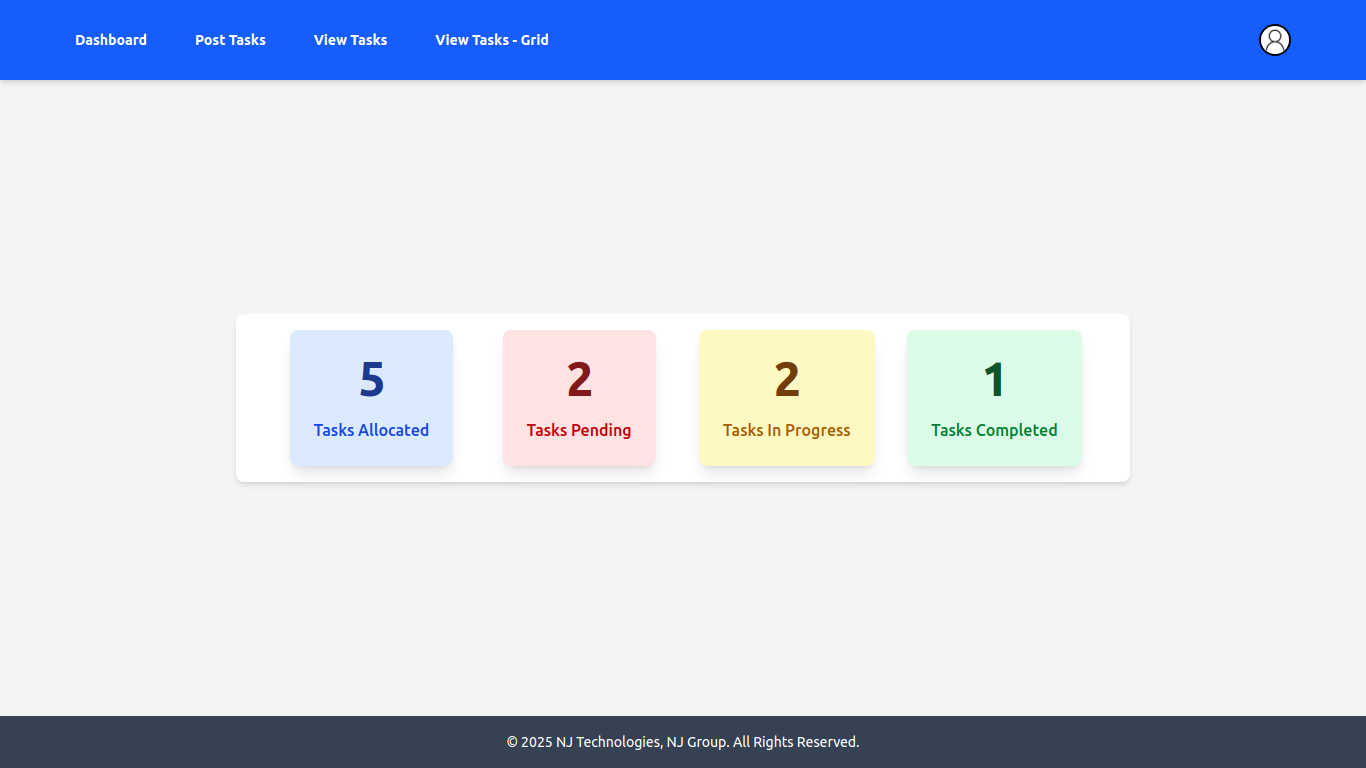Select the Tasks In Progress card
This screenshot has height=768, width=1366.
787,398
